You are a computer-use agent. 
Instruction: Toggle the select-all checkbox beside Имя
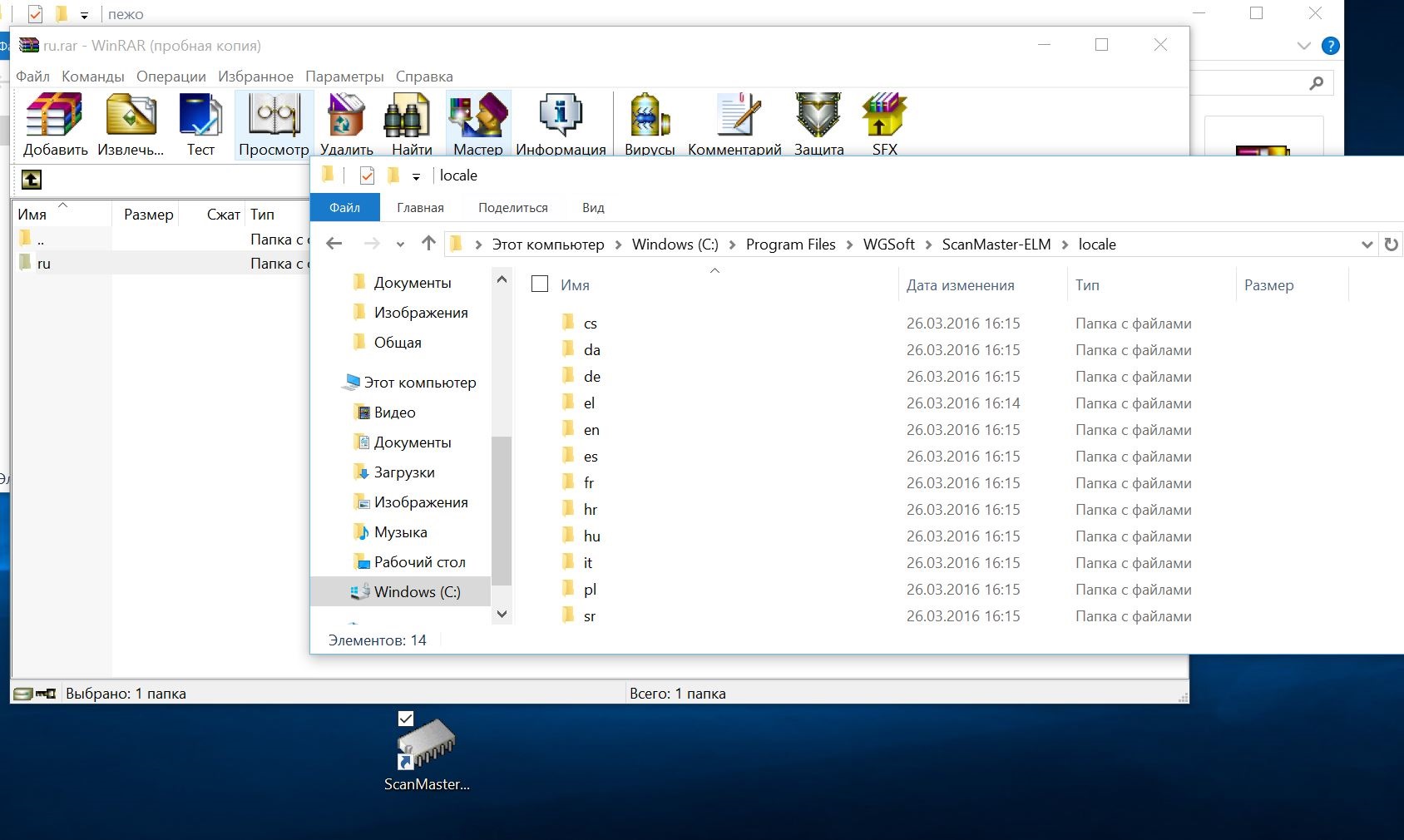[540, 284]
